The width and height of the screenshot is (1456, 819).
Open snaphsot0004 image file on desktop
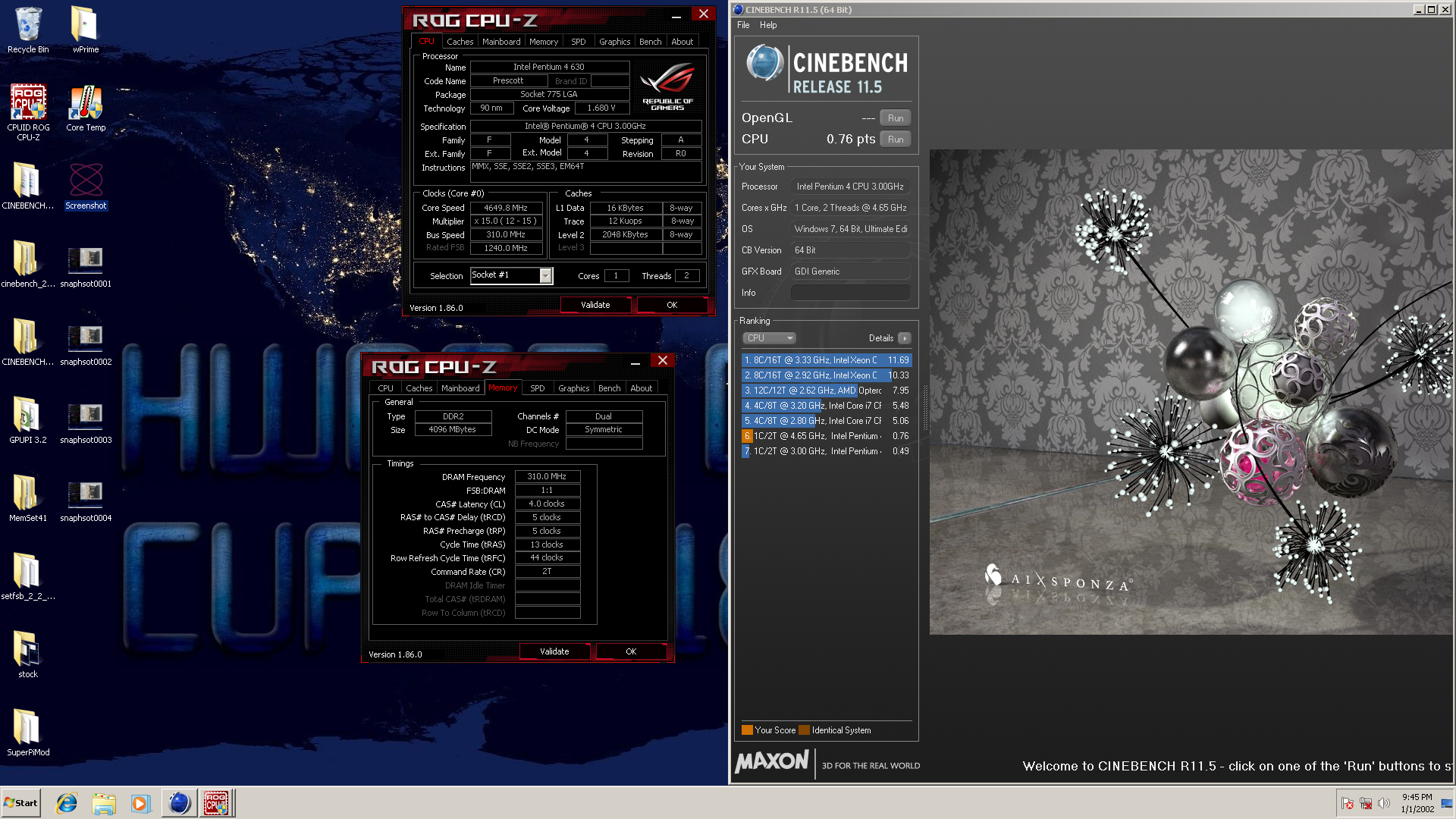pos(86,500)
